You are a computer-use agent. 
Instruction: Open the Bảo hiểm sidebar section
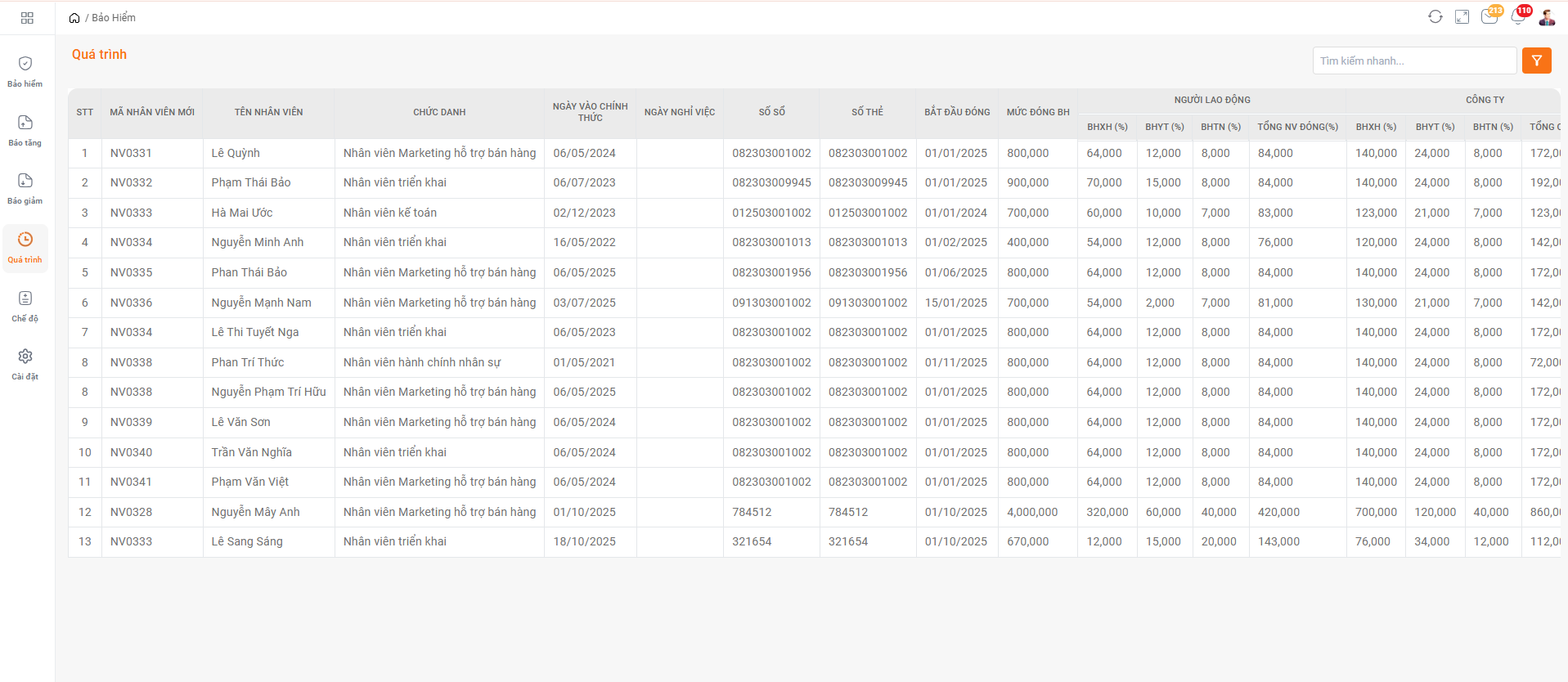25,71
